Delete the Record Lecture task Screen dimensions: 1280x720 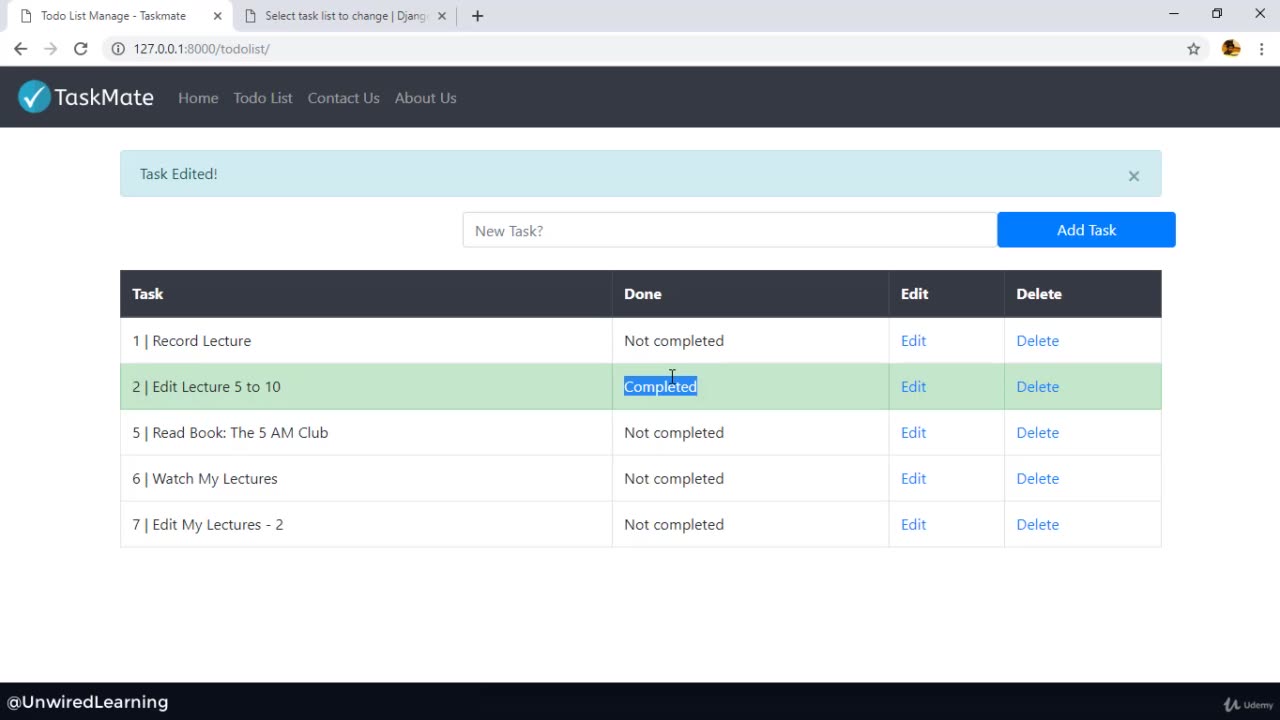(x=1037, y=341)
